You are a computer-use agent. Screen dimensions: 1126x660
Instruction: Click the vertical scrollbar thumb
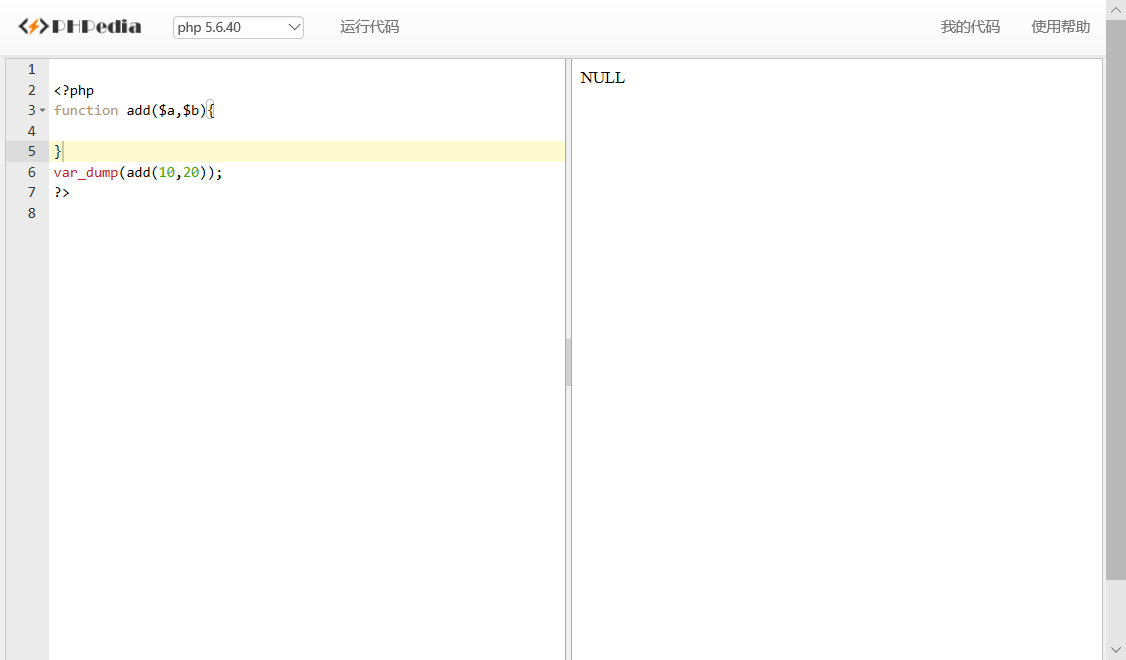tap(1116, 300)
